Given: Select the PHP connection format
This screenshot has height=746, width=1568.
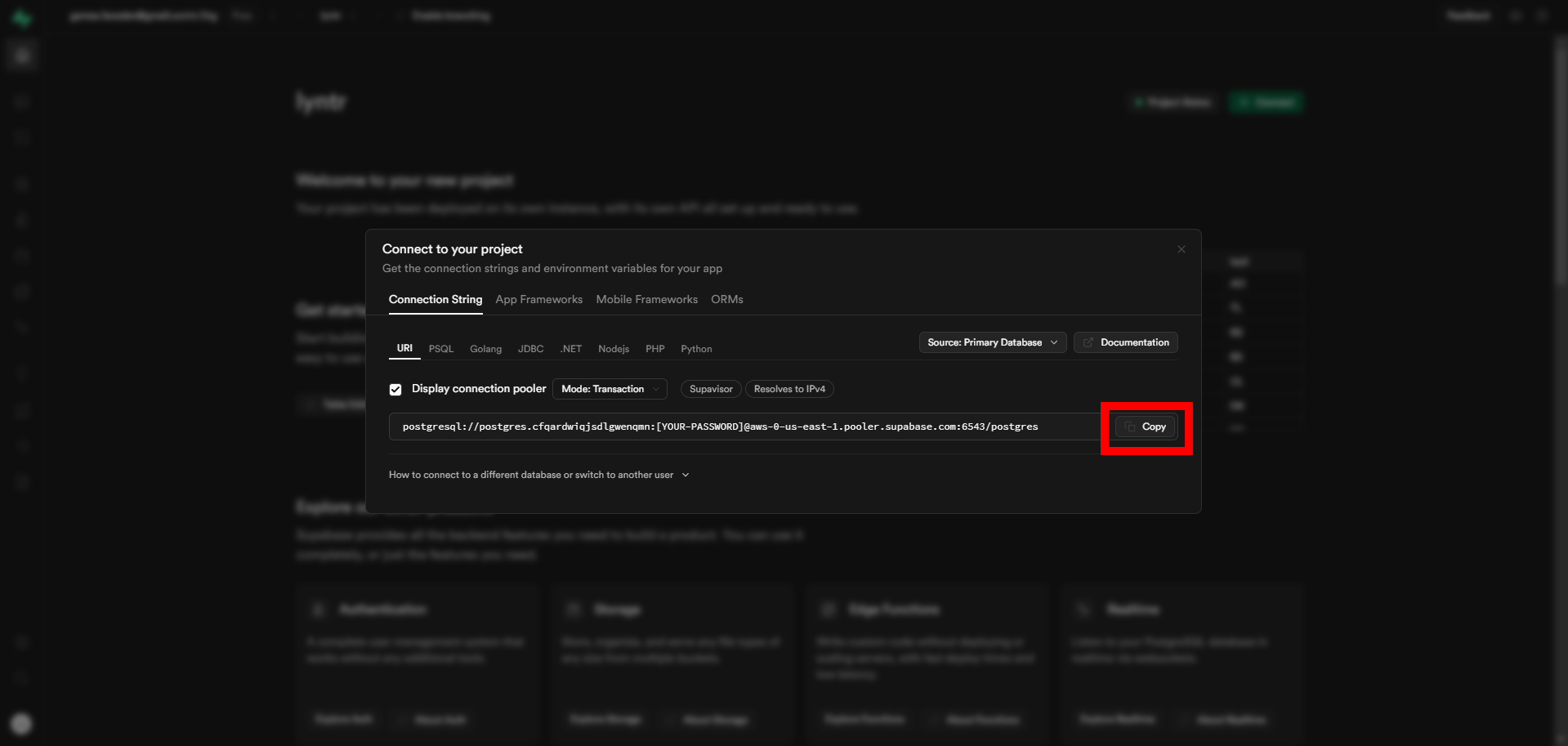Looking at the screenshot, I should click(x=655, y=349).
